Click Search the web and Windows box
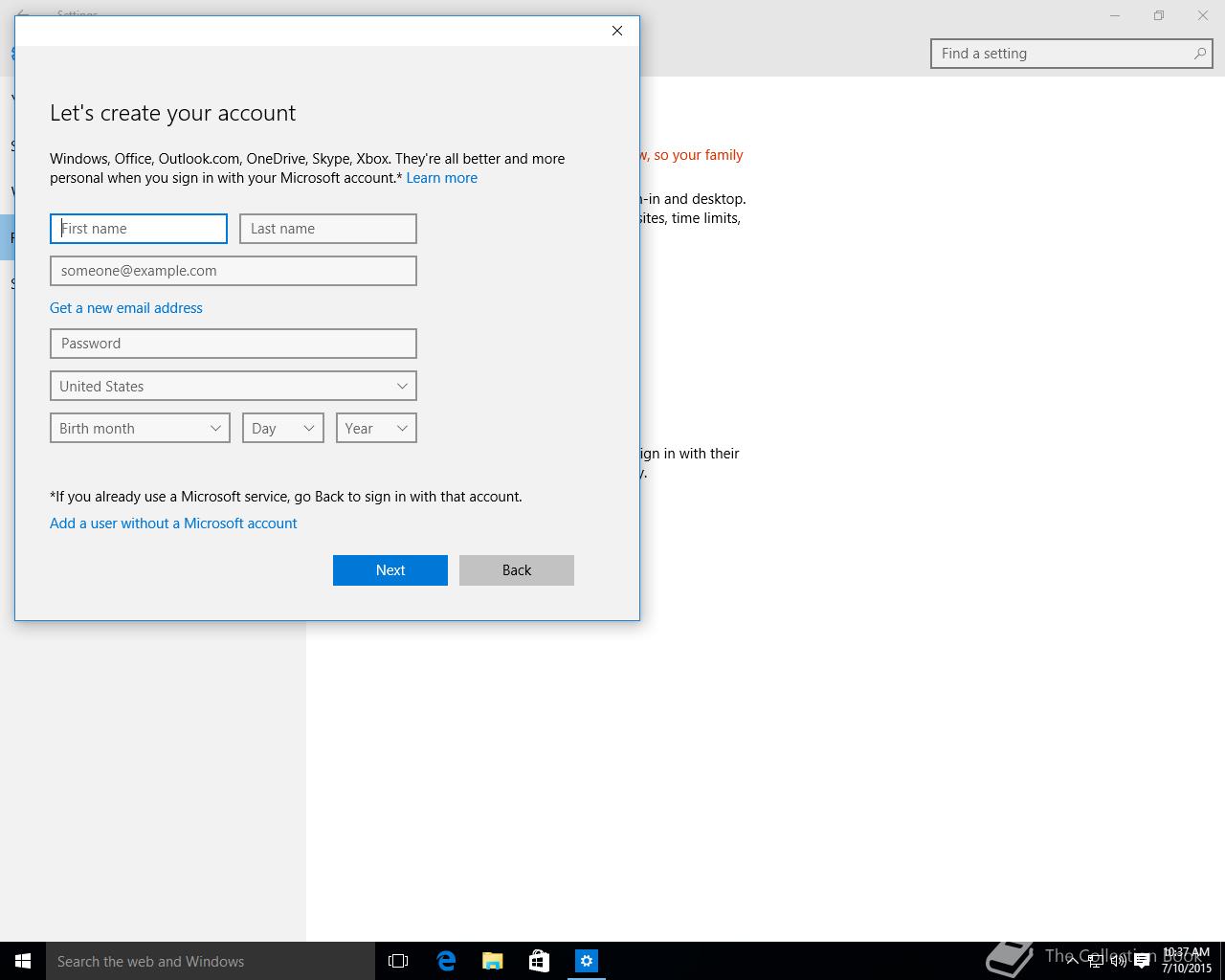The height and width of the screenshot is (980, 1225). pos(211,961)
